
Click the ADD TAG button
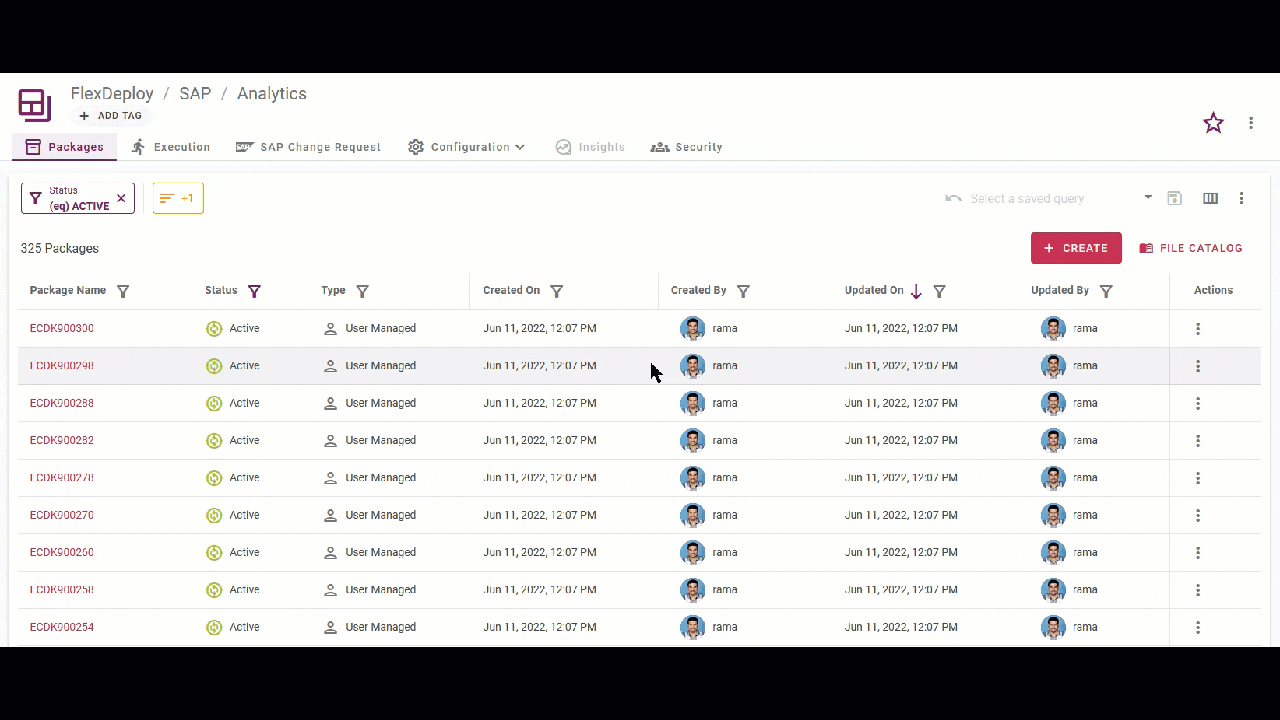[x=110, y=116]
